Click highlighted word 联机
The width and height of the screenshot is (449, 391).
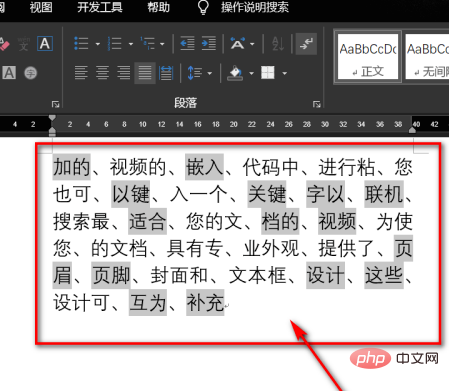[384, 194]
